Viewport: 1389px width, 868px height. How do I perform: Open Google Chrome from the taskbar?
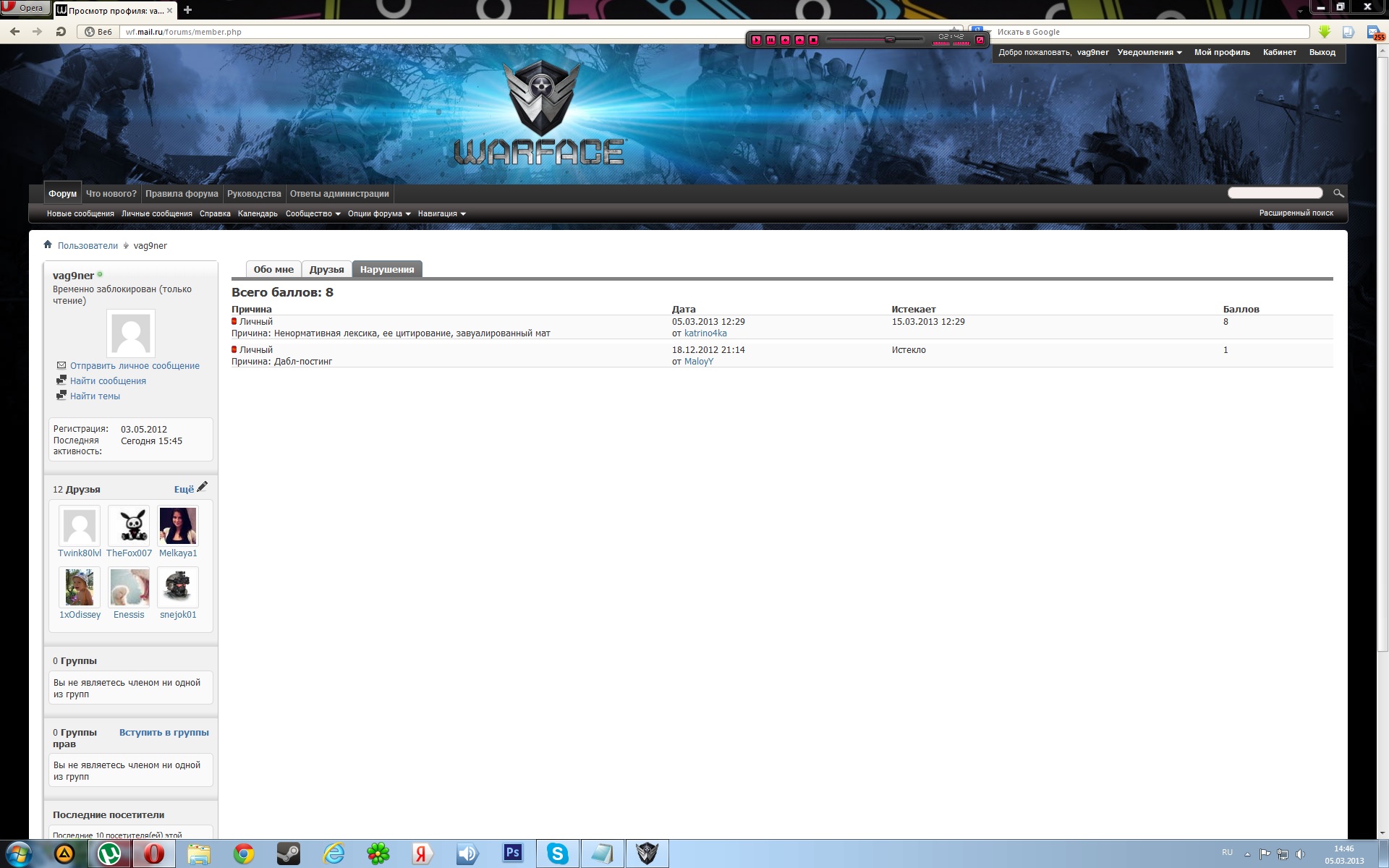click(244, 854)
